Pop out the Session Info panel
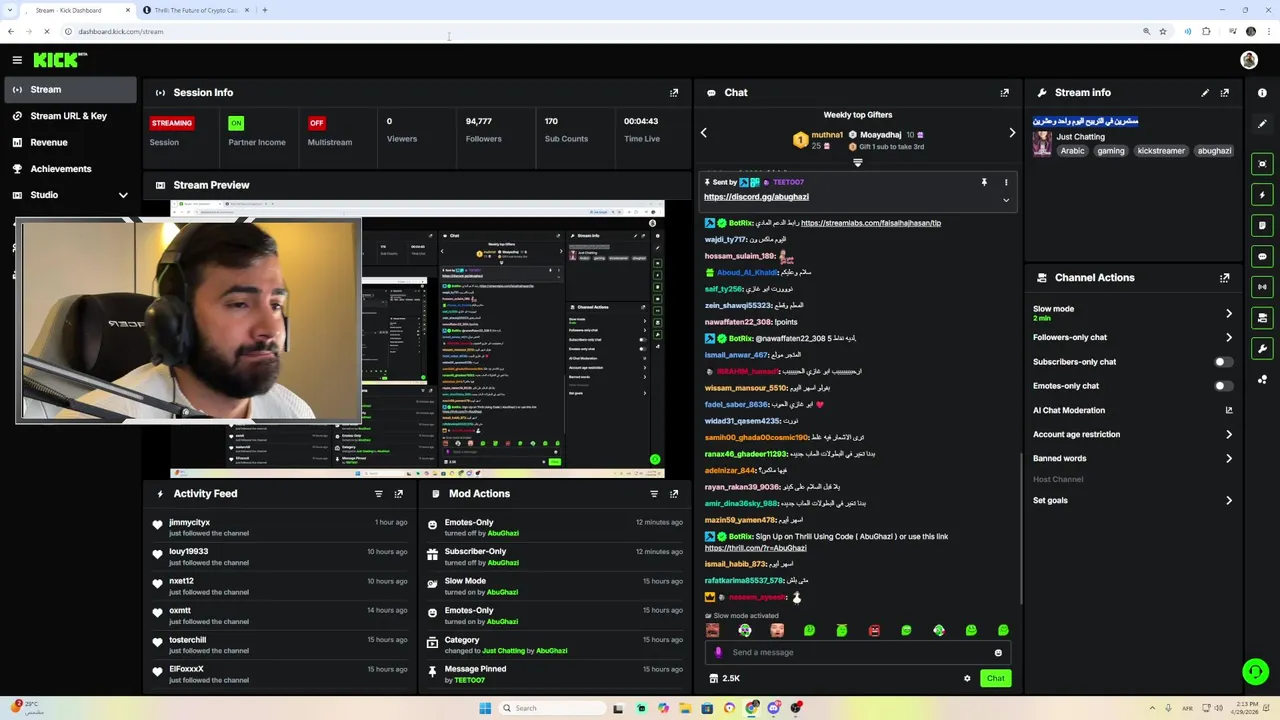Image resolution: width=1280 pixels, height=720 pixels. click(674, 92)
